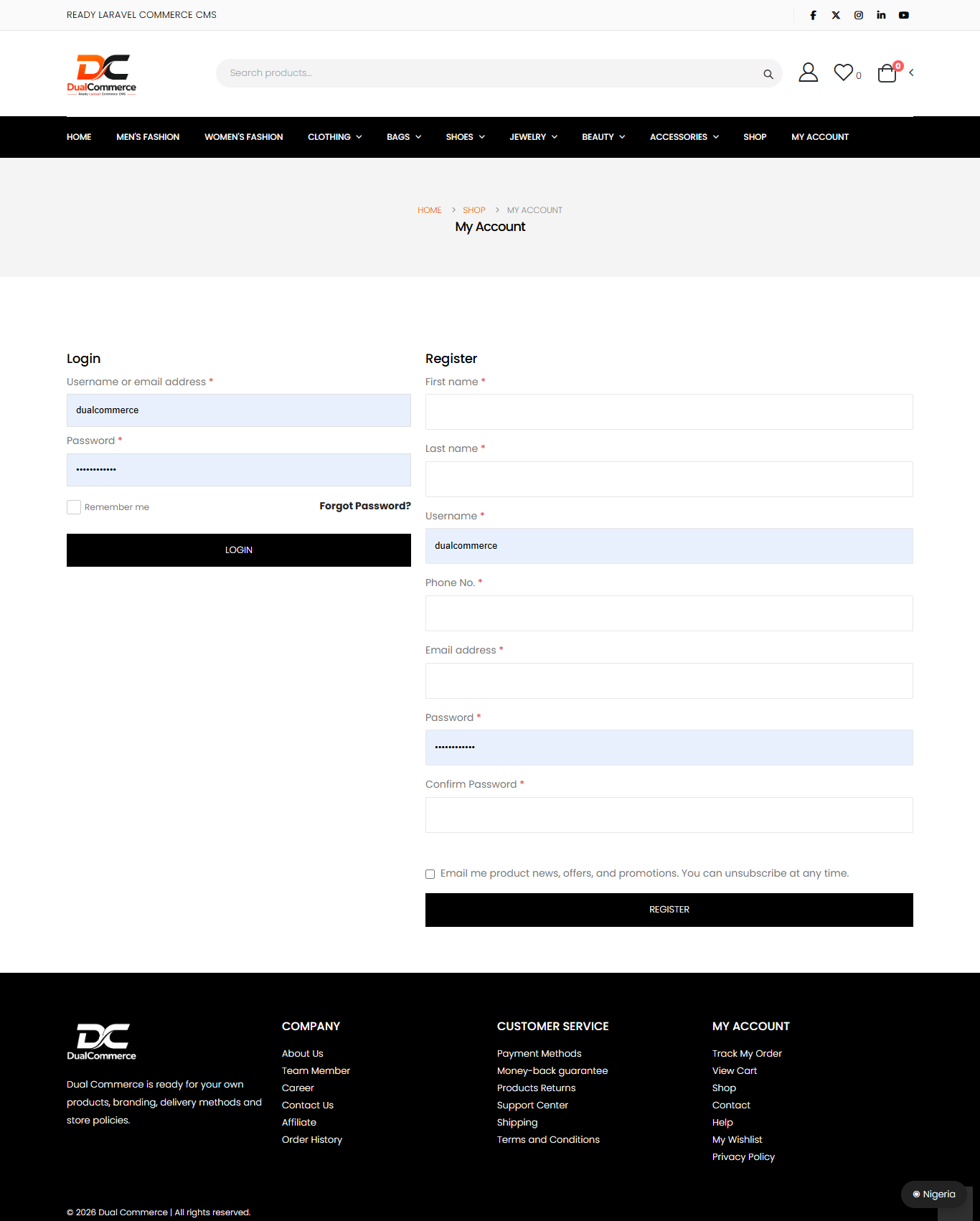This screenshot has height=1221, width=980.
Task: Click the search magnifier icon
Action: pyautogui.click(x=768, y=74)
